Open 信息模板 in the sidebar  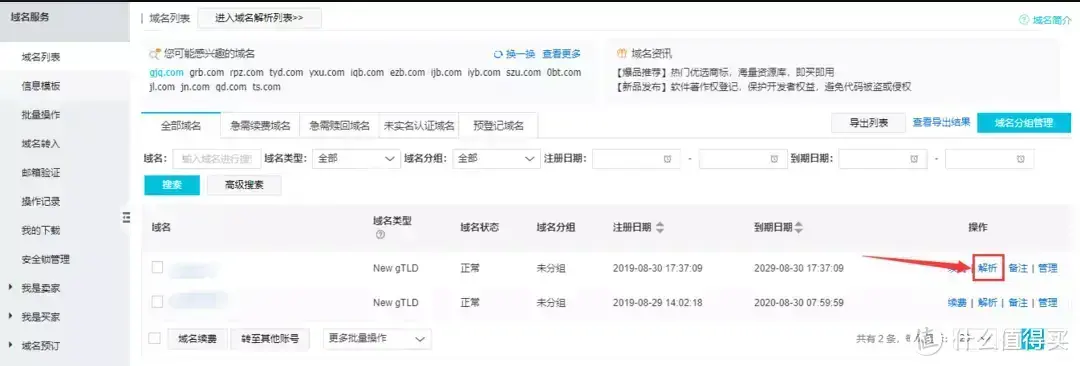tap(41, 86)
